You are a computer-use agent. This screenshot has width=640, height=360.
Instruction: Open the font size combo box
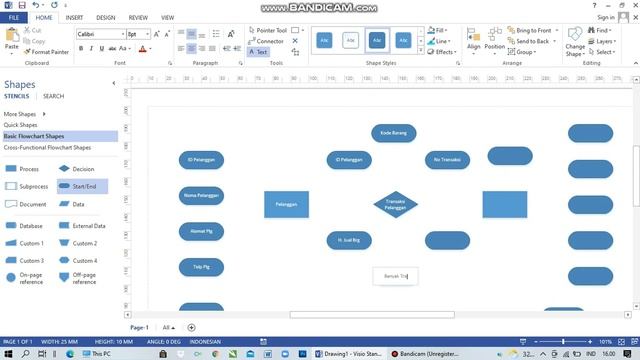[138, 34]
